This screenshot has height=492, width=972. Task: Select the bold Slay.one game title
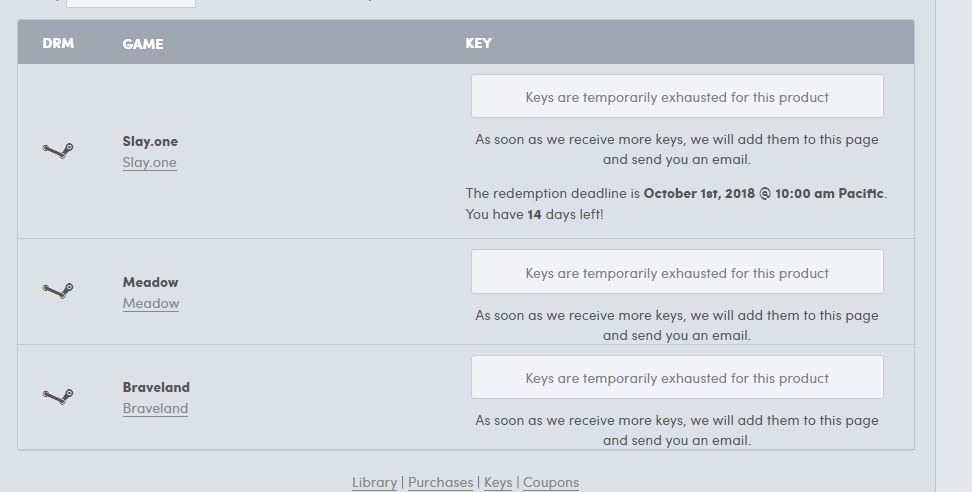point(150,142)
